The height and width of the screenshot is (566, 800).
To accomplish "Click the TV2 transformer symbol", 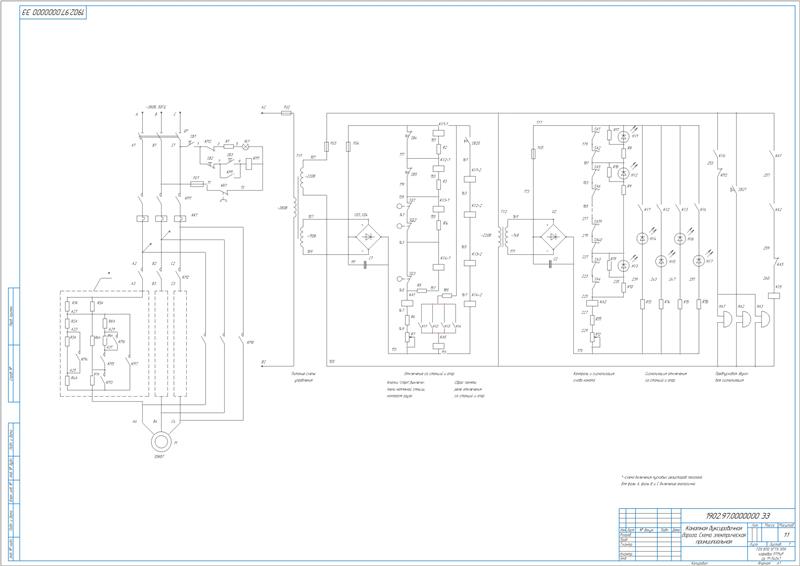I will point(505,235).
